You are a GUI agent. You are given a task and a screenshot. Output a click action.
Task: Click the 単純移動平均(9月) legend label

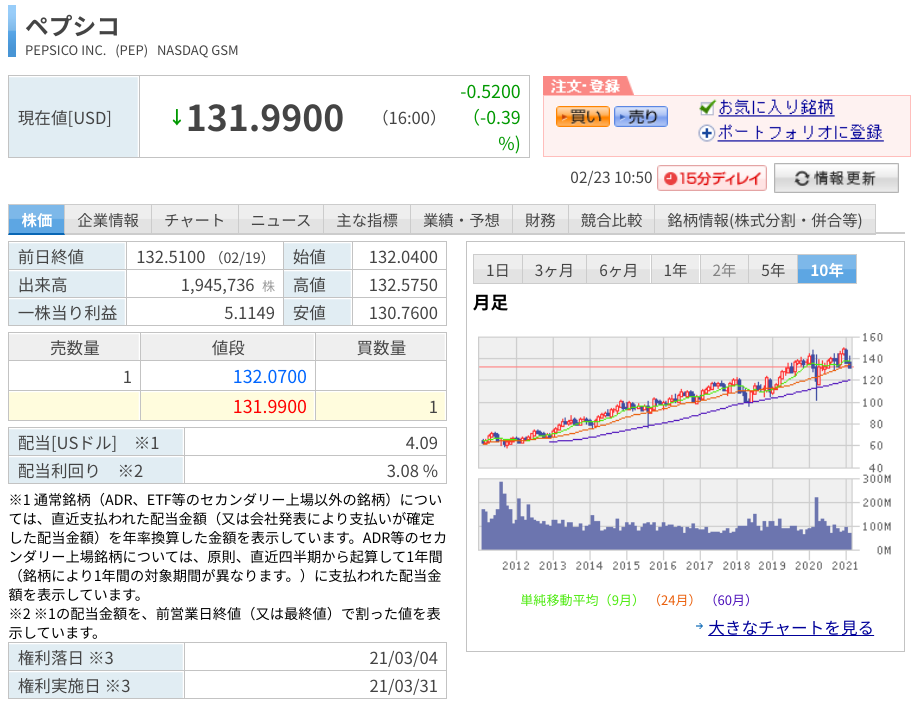[x=579, y=600]
